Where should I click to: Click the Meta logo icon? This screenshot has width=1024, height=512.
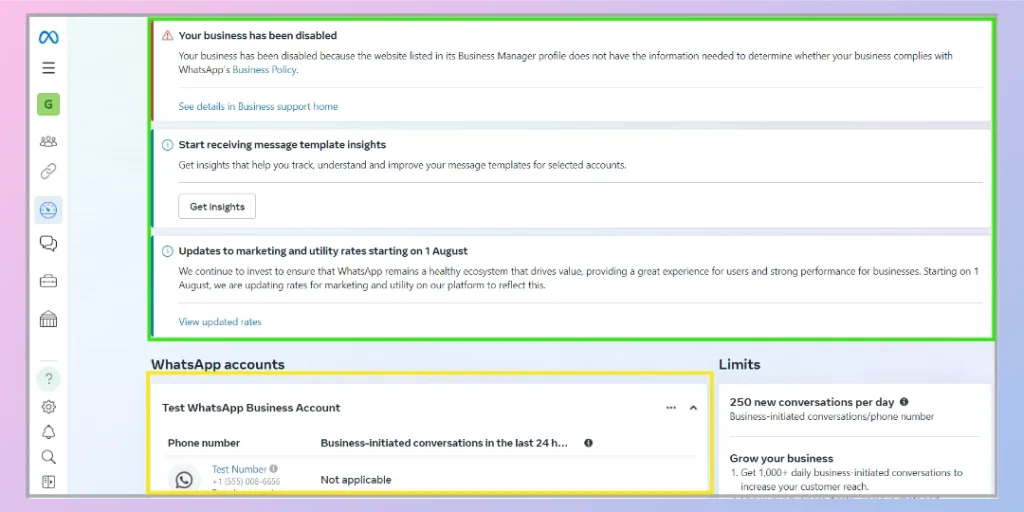pos(48,37)
